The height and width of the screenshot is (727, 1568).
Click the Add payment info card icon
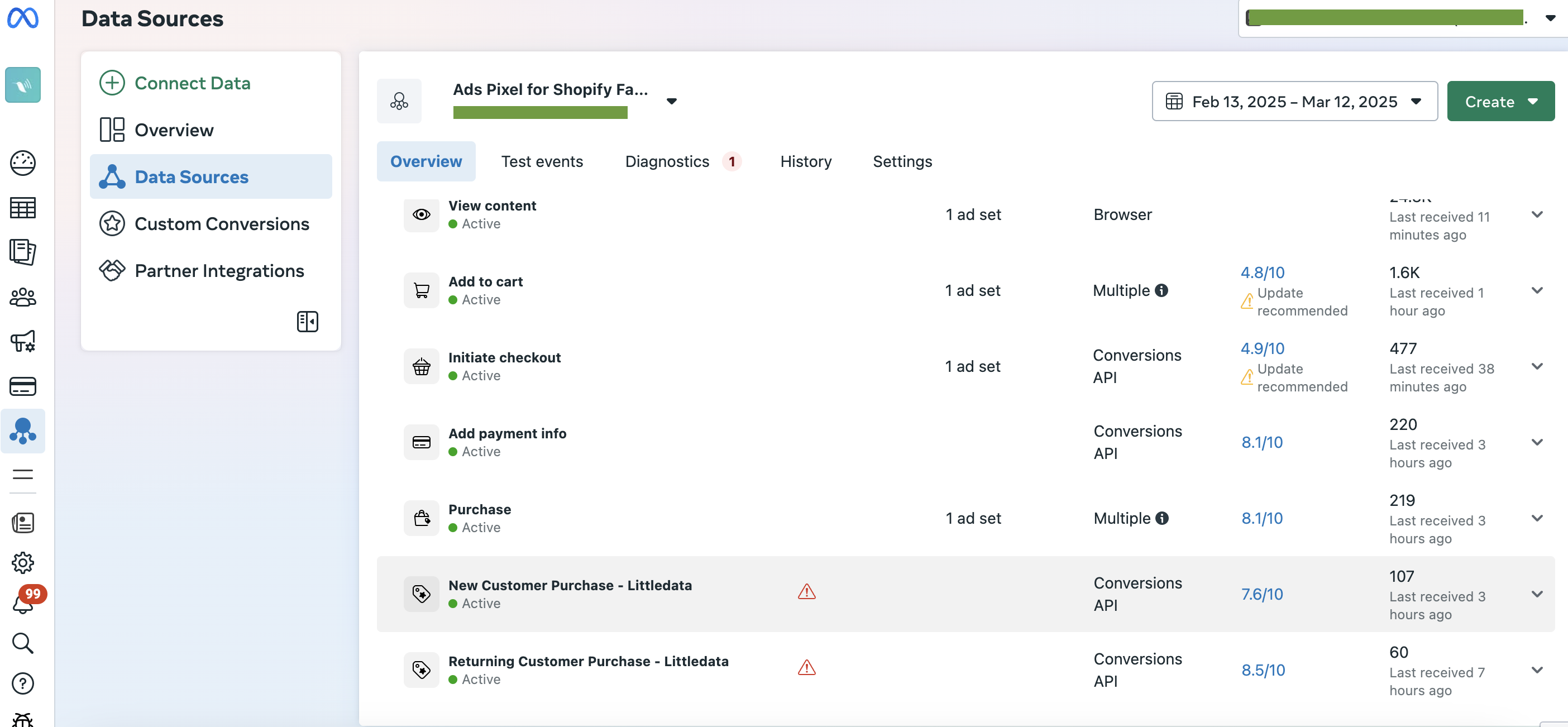click(421, 442)
